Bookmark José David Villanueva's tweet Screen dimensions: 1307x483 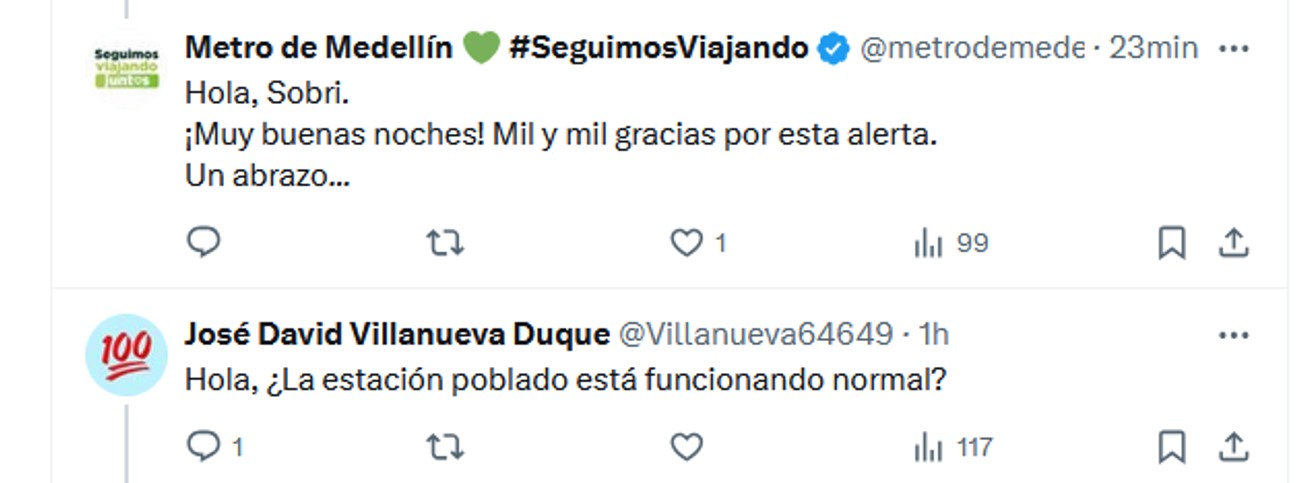click(1171, 447)
